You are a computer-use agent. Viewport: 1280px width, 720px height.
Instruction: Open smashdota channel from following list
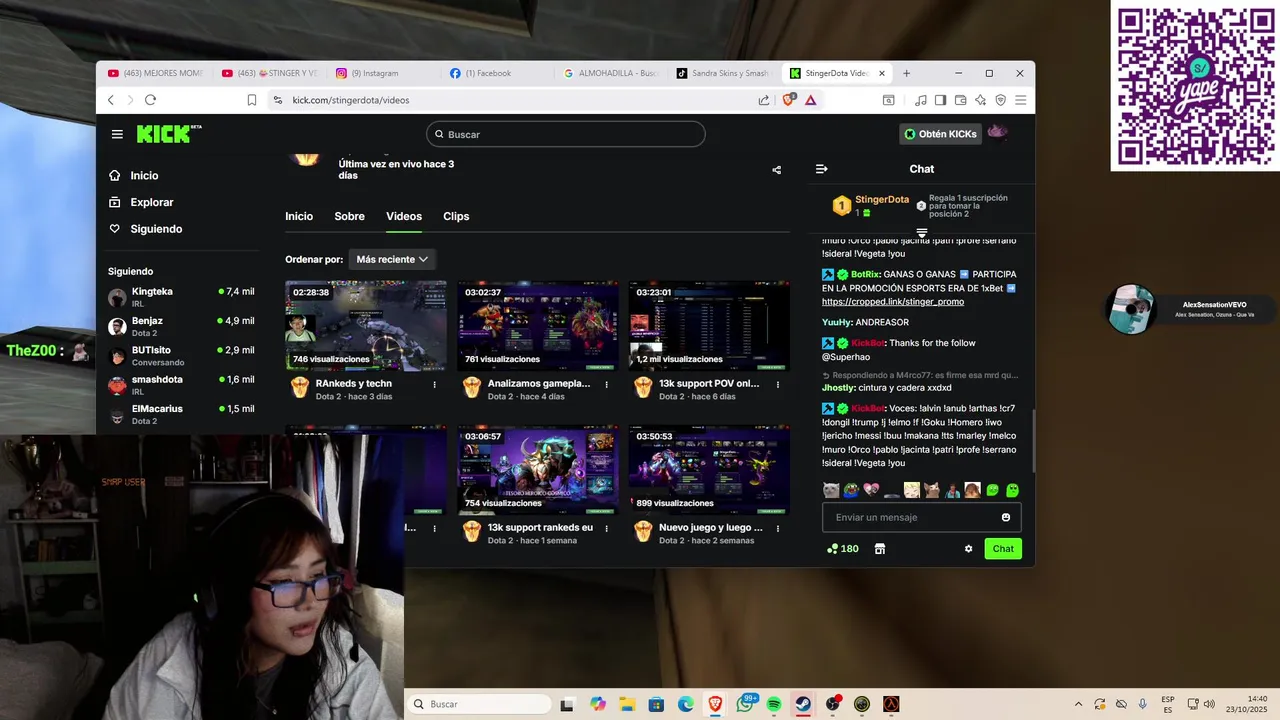pyautogui.click(x=180, y=385)
